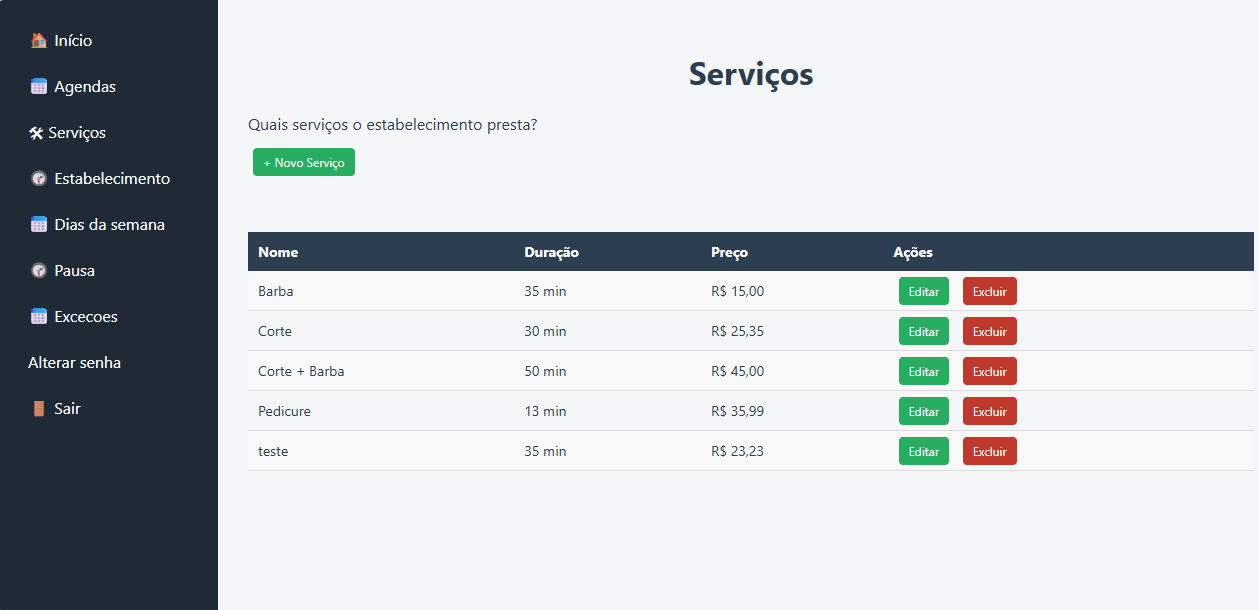The height and width of the screenshot is (610, 1259).
Task: Click the calendar icon beside Dias da semana
Action: [39, 225]
